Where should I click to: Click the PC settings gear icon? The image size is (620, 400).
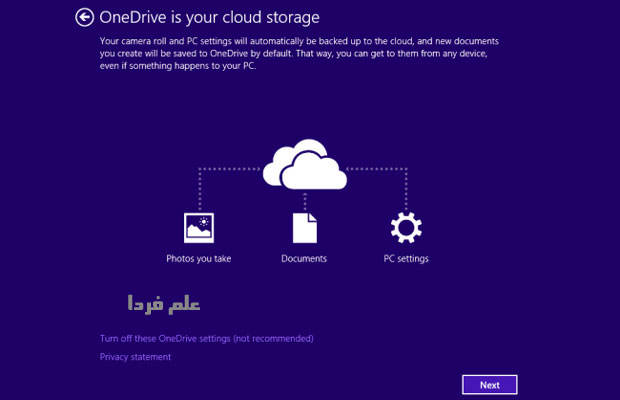(x=406, y=228)
